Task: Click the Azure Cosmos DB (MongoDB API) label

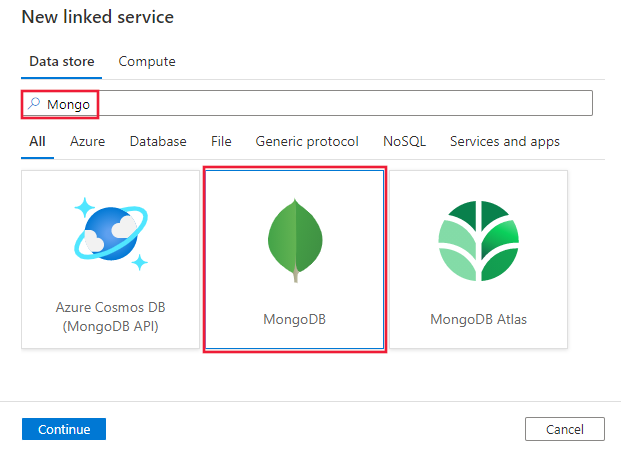Action: (x=110, y=317)
